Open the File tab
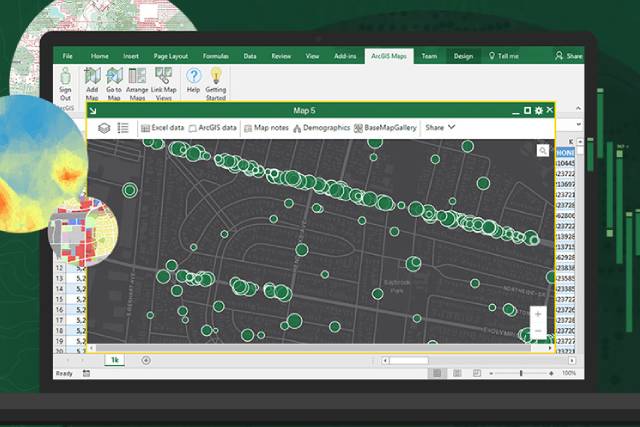640x427 pixels. (x=68, y=56)
